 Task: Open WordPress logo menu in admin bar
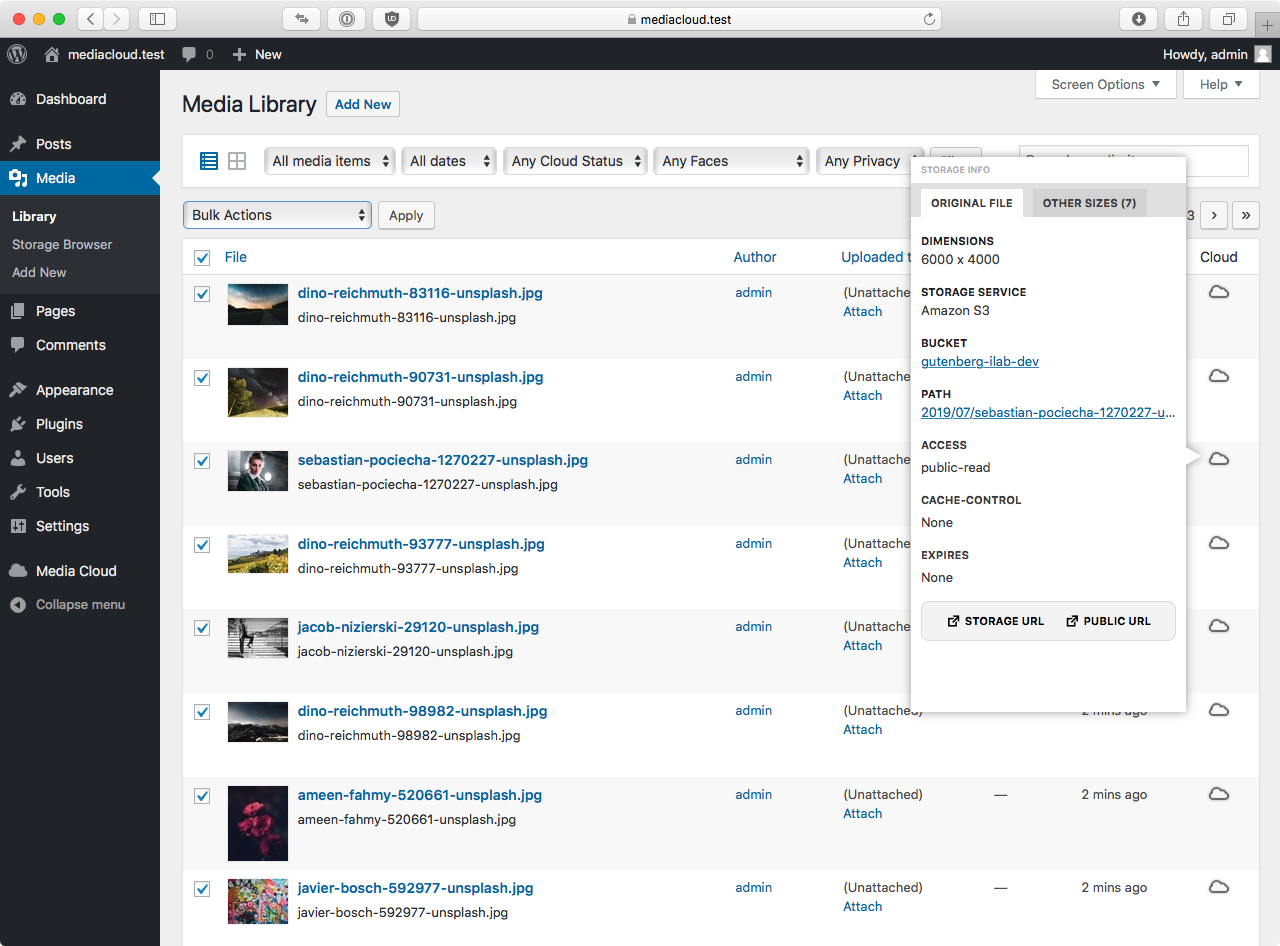17,55
